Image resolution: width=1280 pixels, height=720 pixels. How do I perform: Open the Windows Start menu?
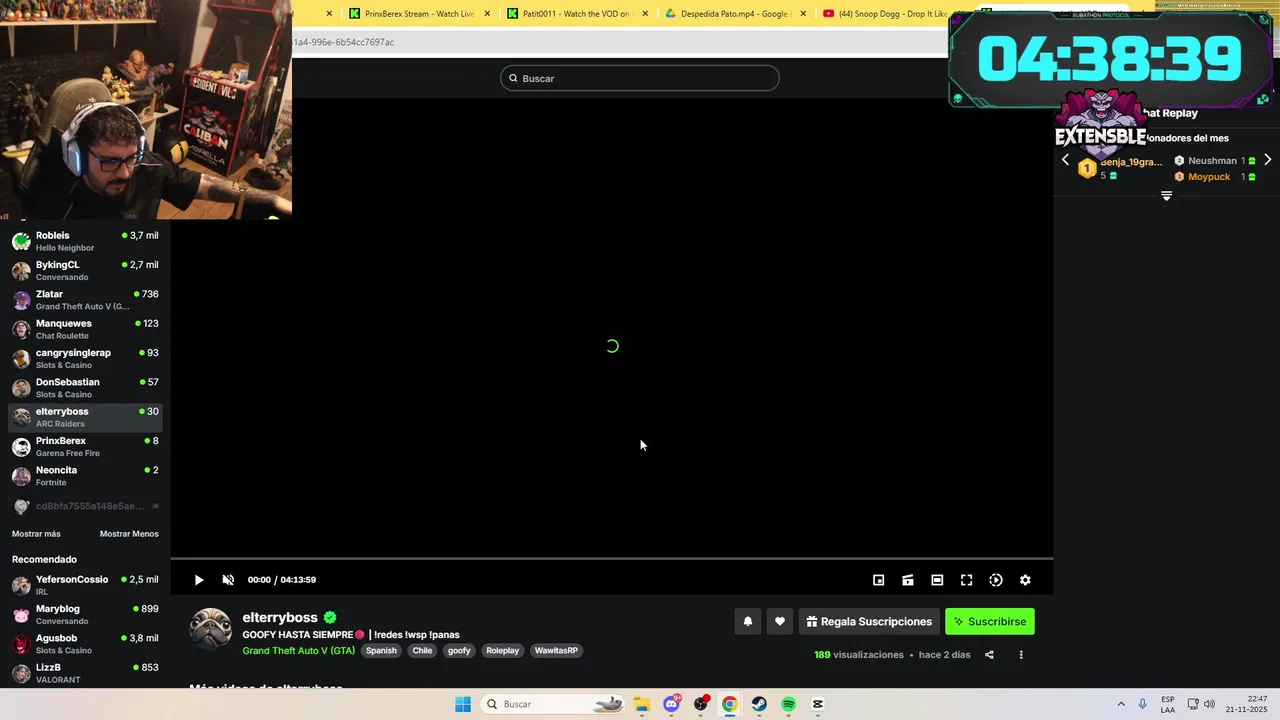[463, 704]
